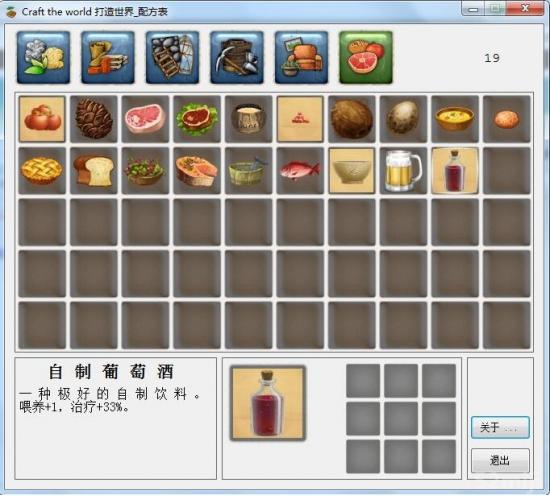Viewport: 550px width, 496px height.
Task: Pick the apples item in first slot
Action: pos(42,119)
